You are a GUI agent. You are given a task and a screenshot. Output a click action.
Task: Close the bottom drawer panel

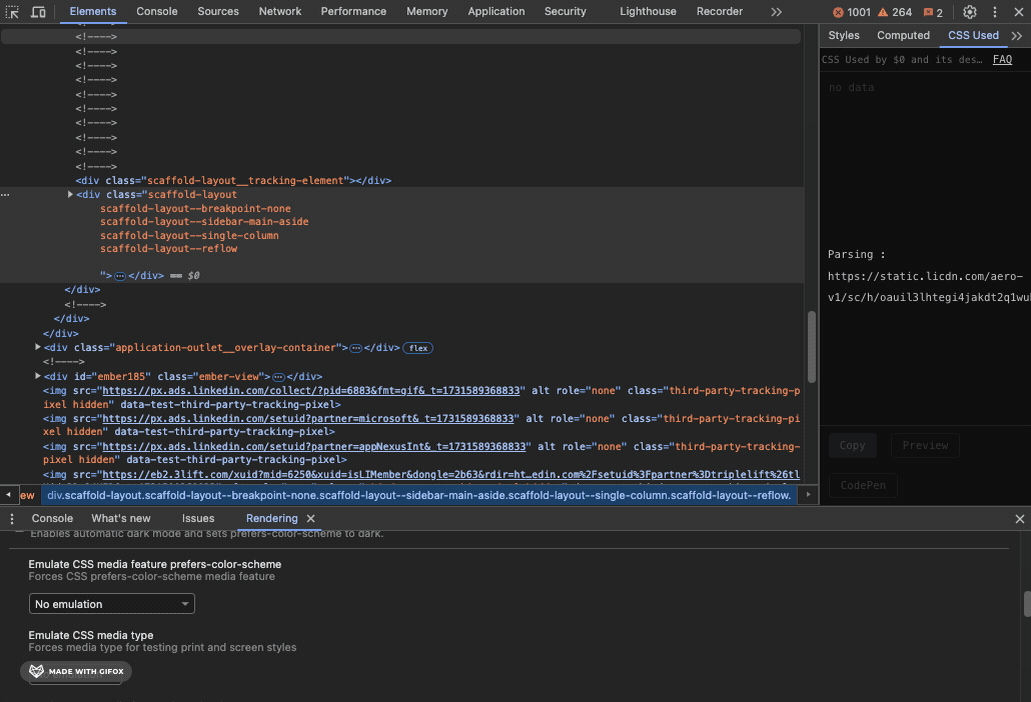point(1019,519)
